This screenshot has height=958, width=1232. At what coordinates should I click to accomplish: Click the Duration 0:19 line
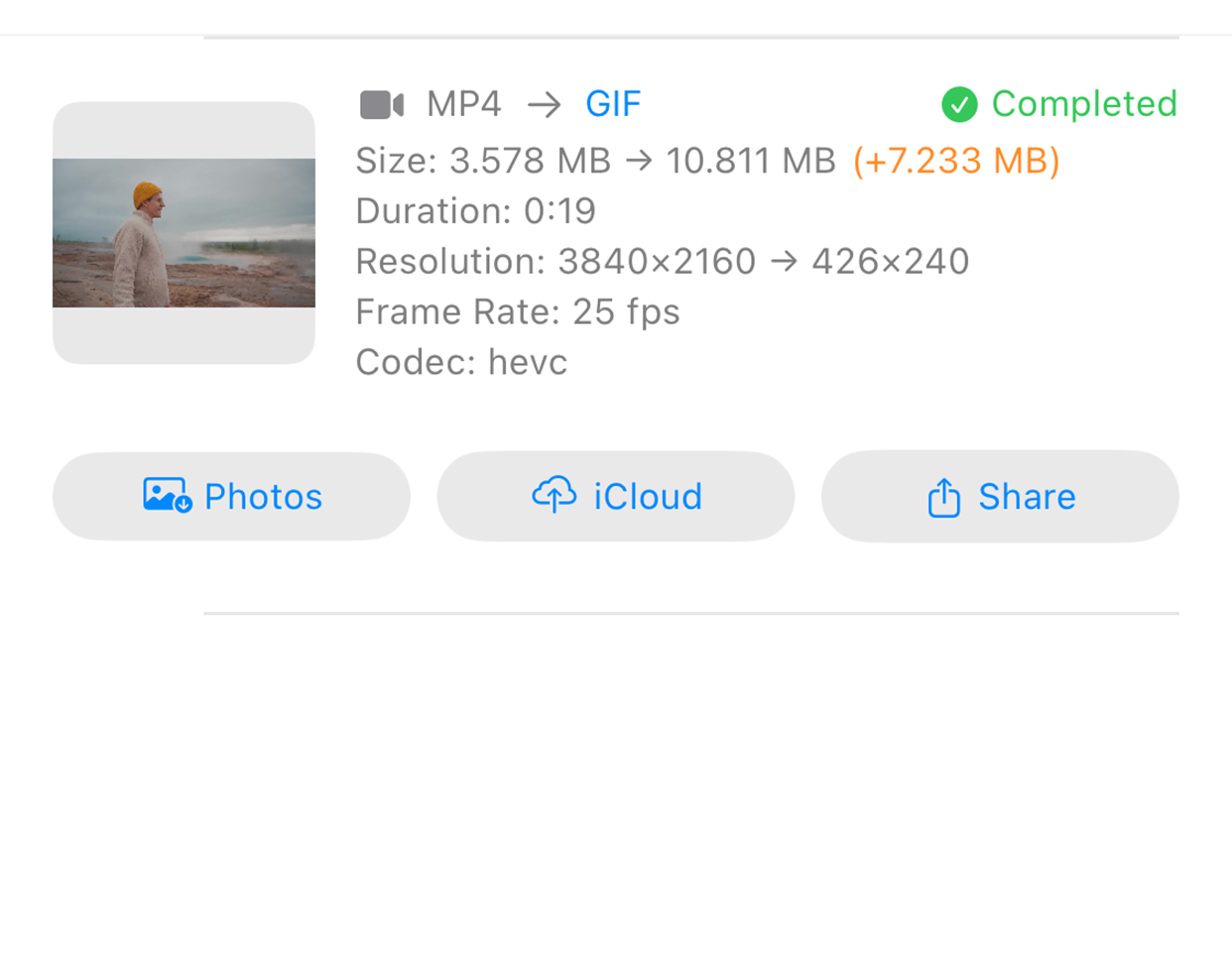click(x=475, y=211)
